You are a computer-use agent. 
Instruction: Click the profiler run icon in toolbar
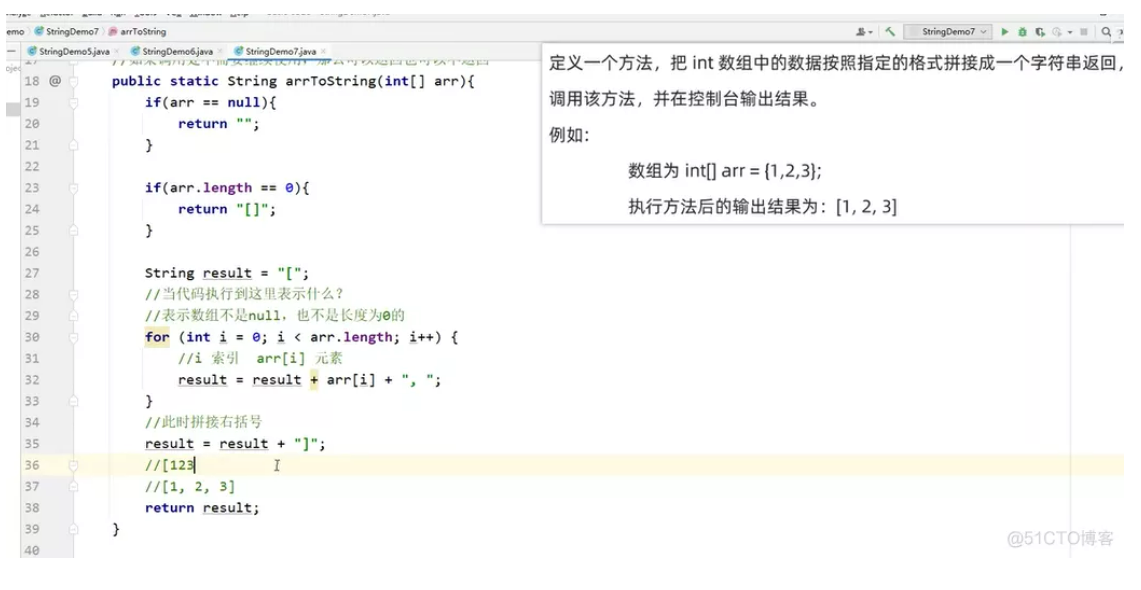[1057, 31]
